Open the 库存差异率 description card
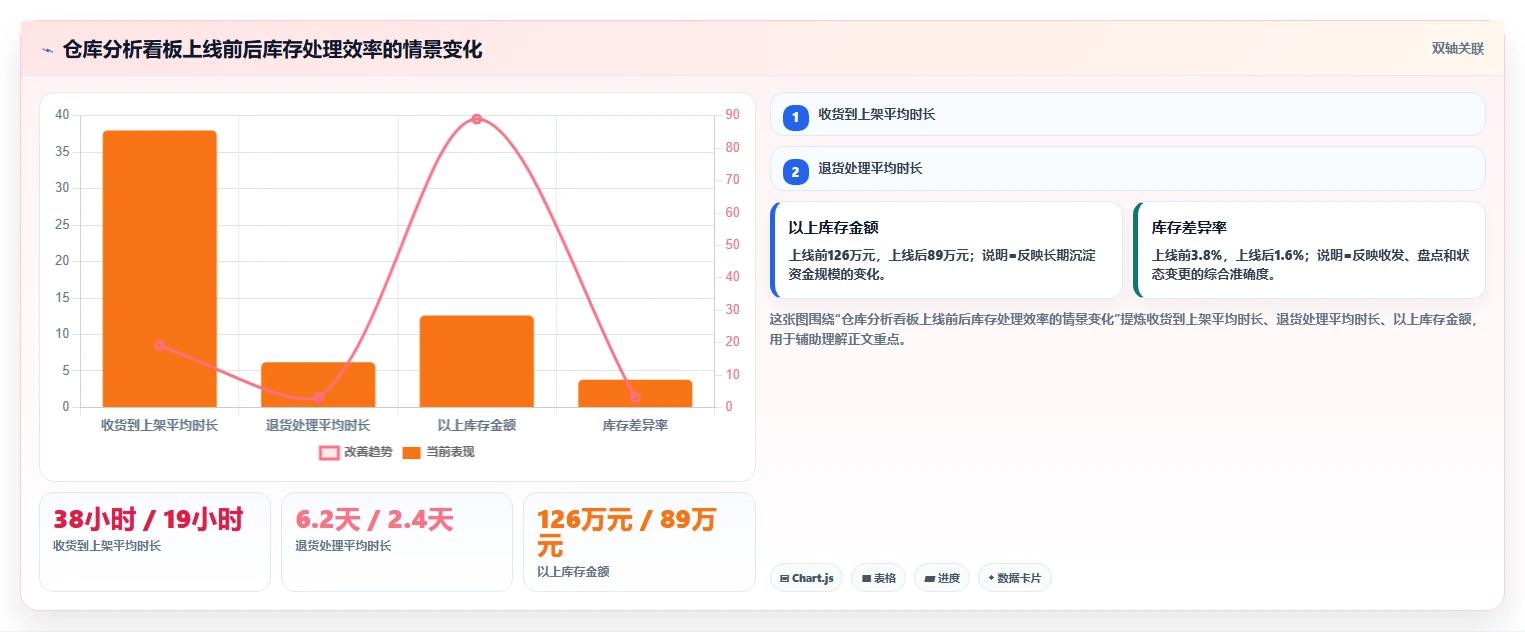Screen dimensions: 1525x632 pos(1309,250)
